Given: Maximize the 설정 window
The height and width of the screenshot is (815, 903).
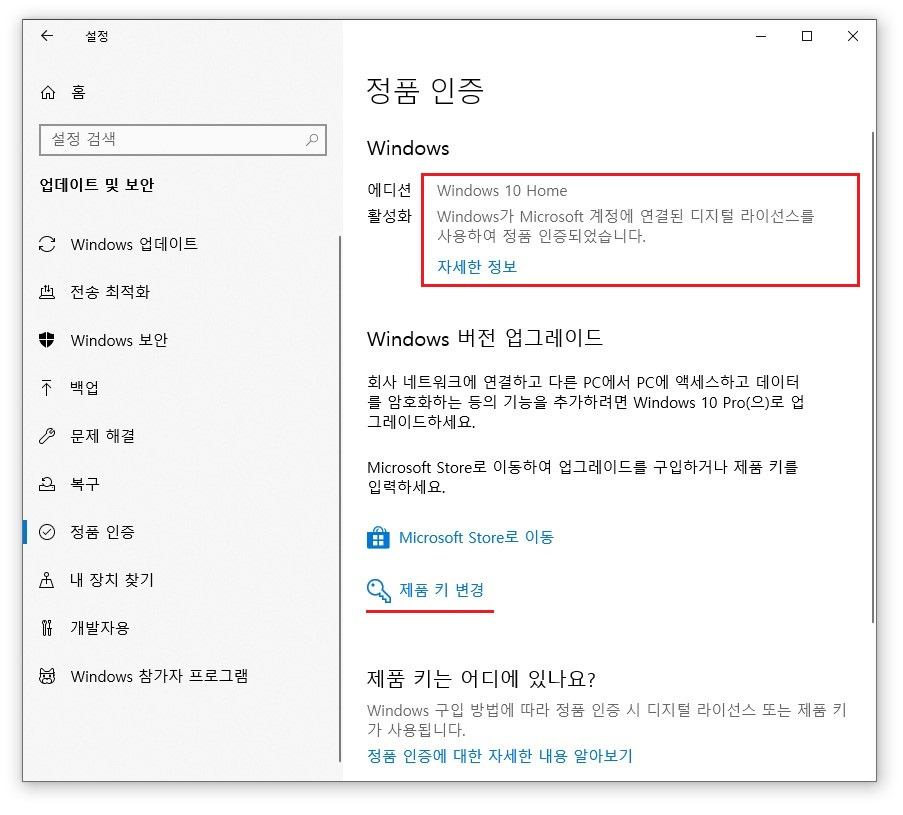Looking at the screenshot, I should [x=807, y=36].
